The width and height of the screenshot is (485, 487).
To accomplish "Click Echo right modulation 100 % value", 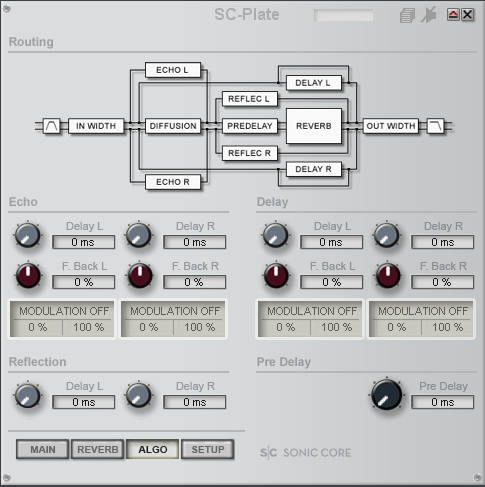I will 199,327.
